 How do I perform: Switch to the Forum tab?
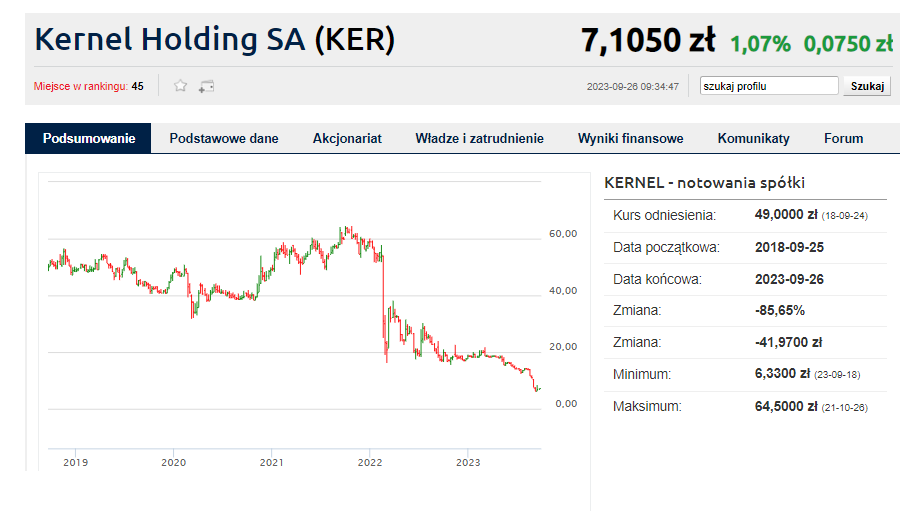(843, 139)
